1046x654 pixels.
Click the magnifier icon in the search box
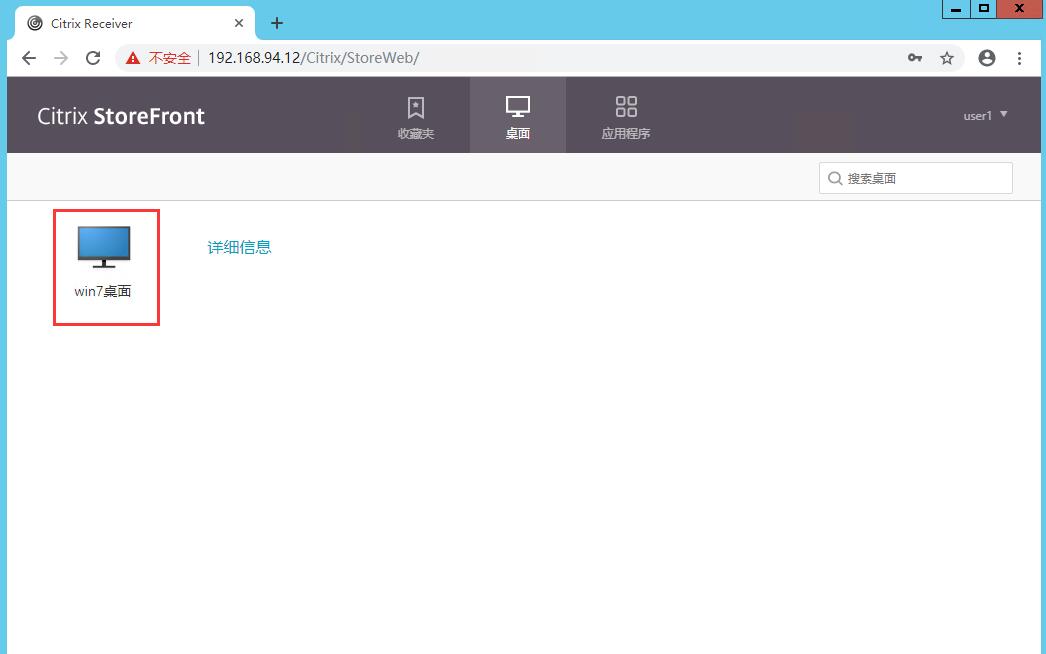pos(836,178)
